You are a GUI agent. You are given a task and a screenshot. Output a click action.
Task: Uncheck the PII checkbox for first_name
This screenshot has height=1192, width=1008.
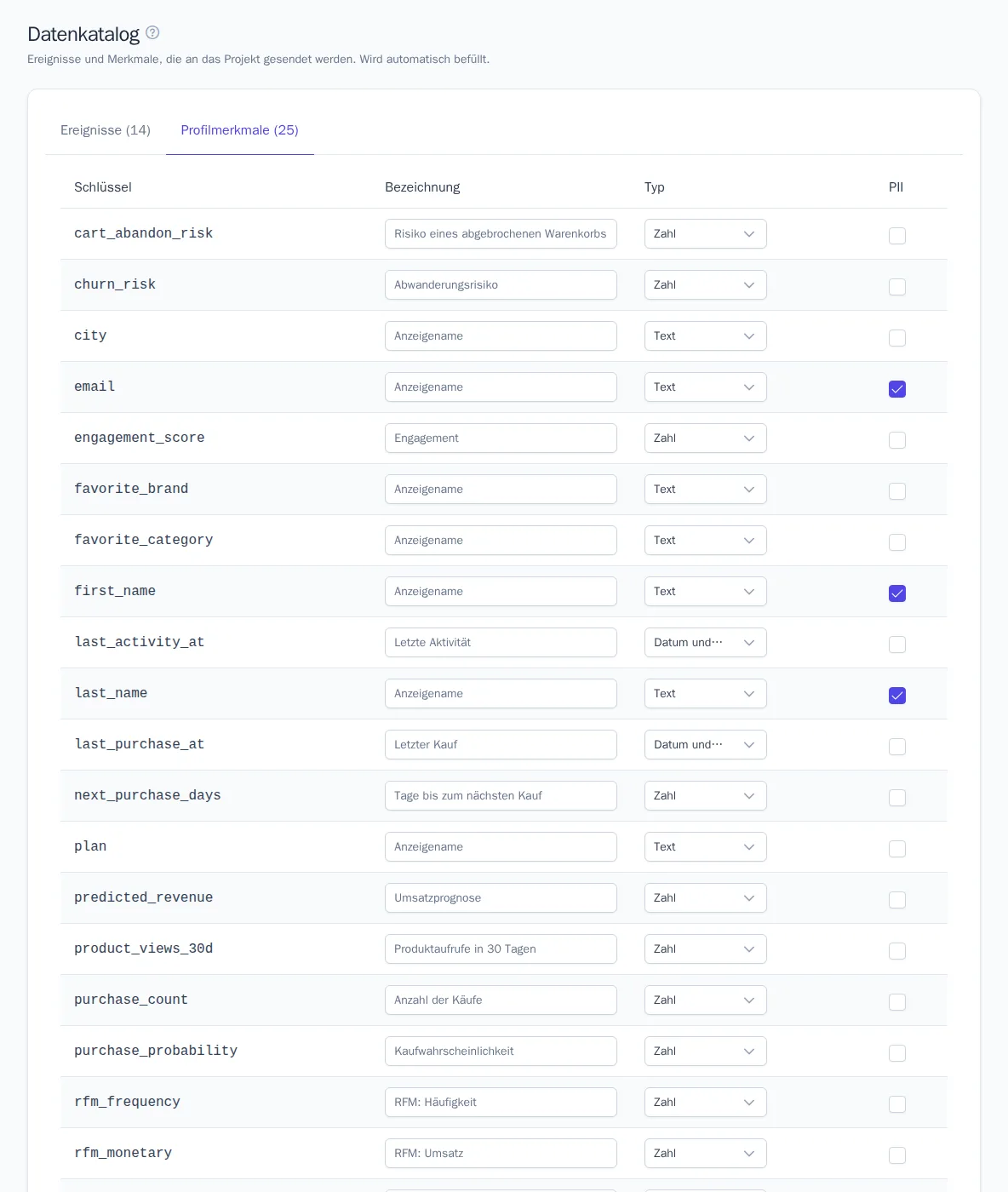(897, 593)
